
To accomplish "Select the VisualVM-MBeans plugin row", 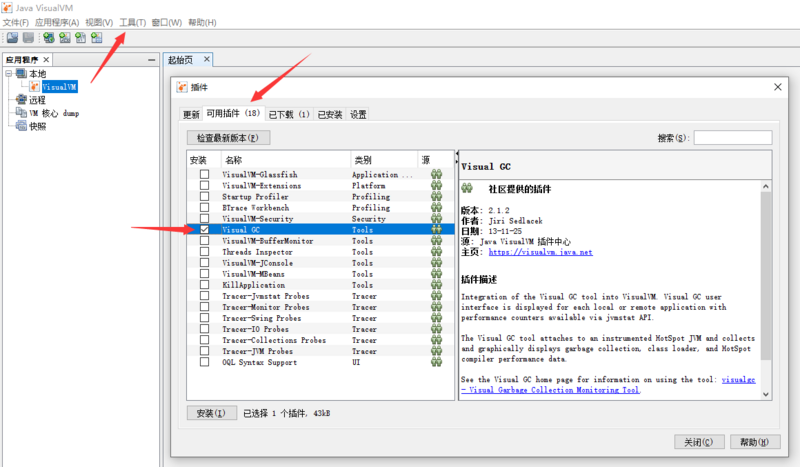I will click(320, 274).
